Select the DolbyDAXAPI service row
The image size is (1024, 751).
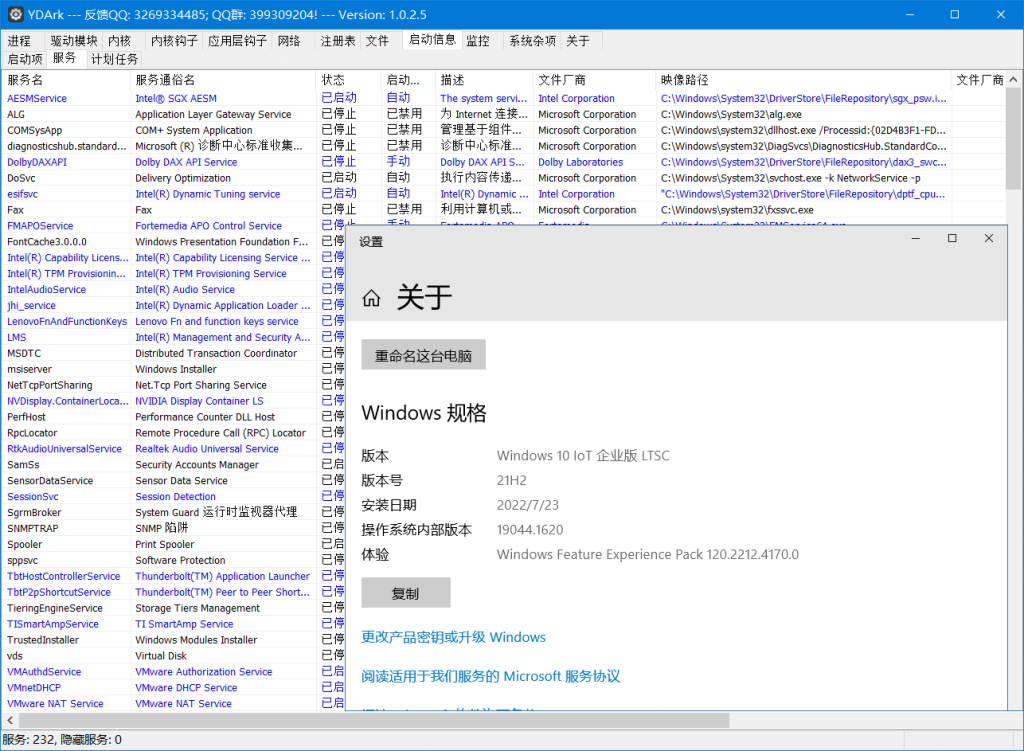[37, 161]
